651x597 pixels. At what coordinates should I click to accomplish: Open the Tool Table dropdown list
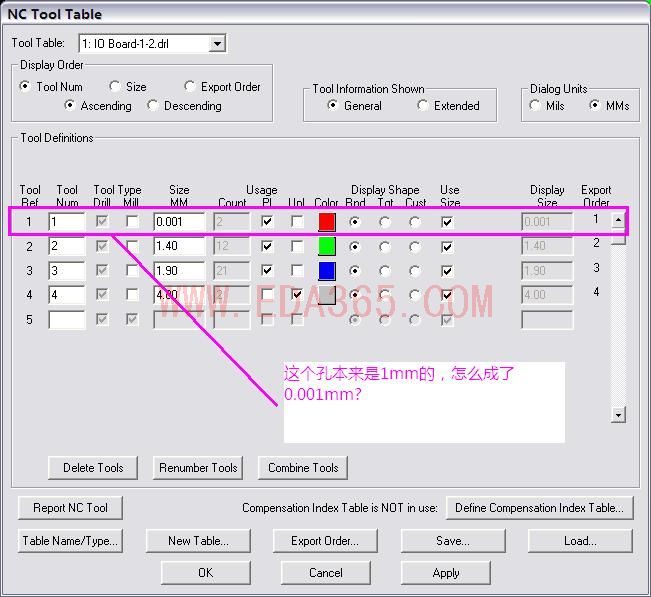217,44
